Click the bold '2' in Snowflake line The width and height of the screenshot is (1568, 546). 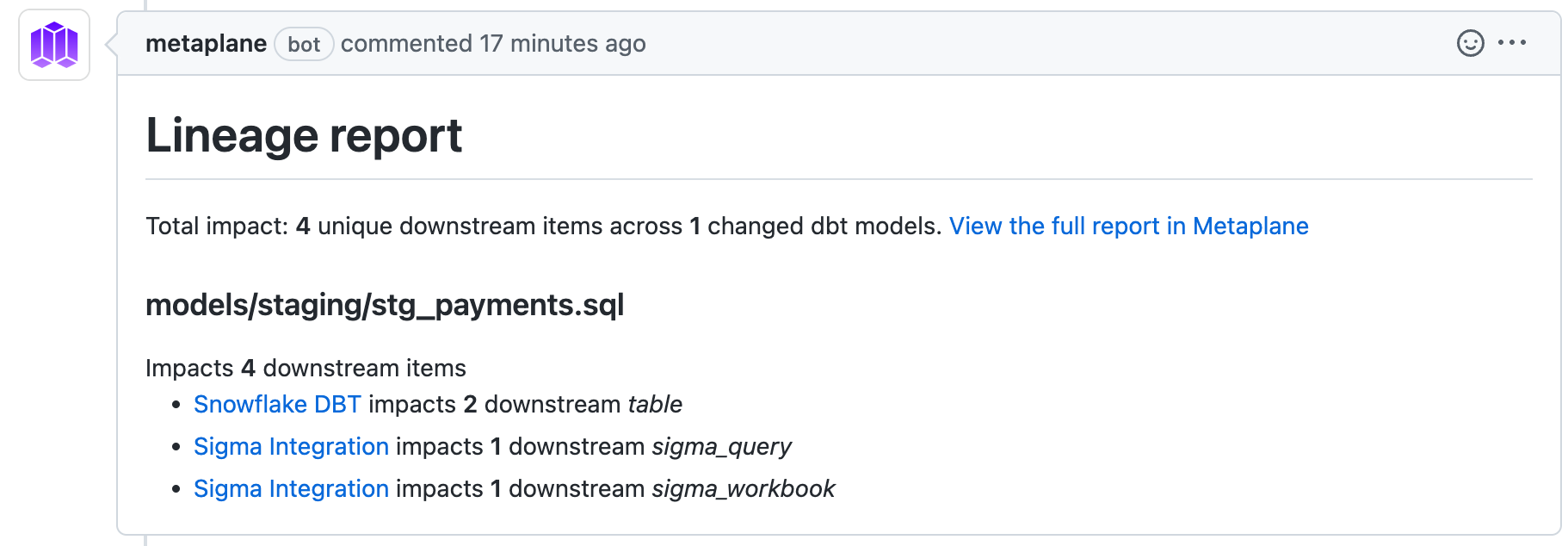pyautogui.click(x=470, y=404)
